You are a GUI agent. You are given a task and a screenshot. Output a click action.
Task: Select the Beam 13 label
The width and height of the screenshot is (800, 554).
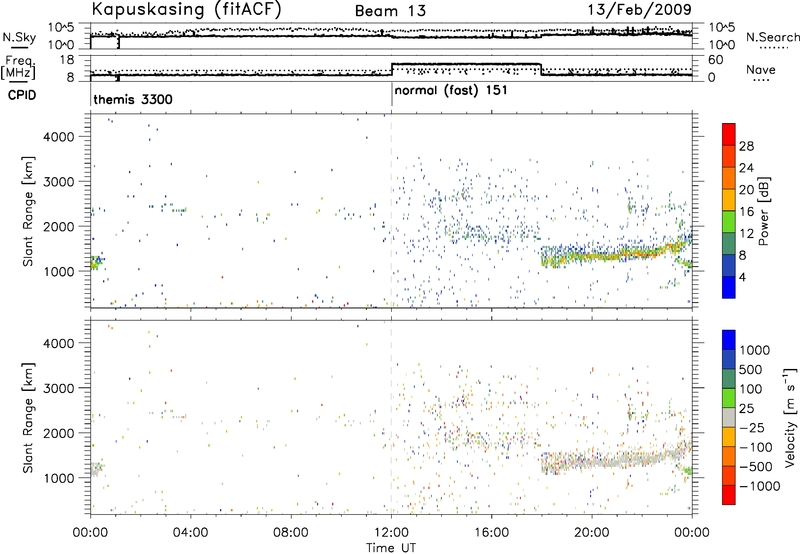pos(390,11)
